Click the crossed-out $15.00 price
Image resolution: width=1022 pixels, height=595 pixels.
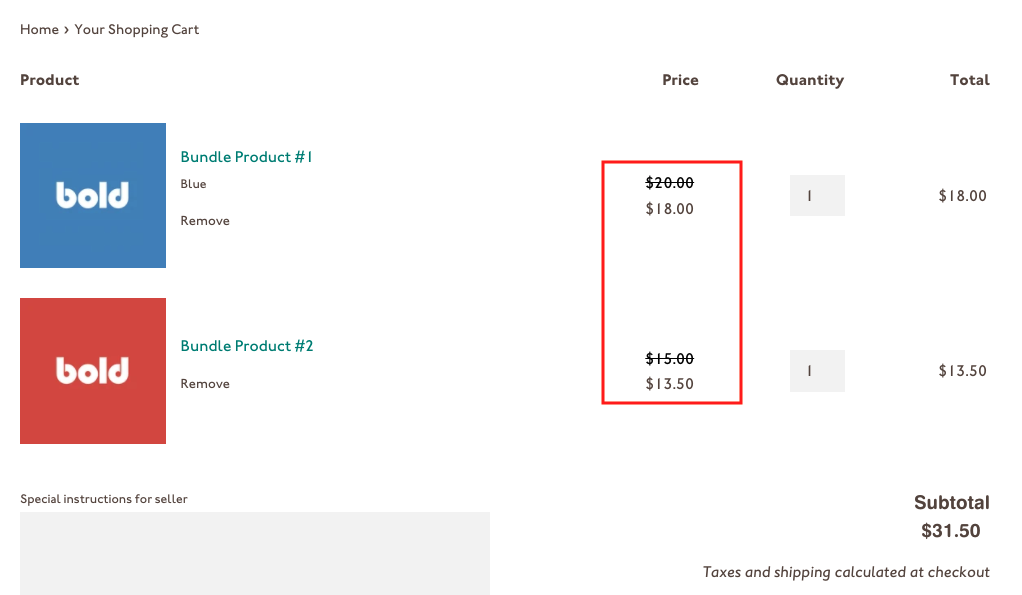669,358
